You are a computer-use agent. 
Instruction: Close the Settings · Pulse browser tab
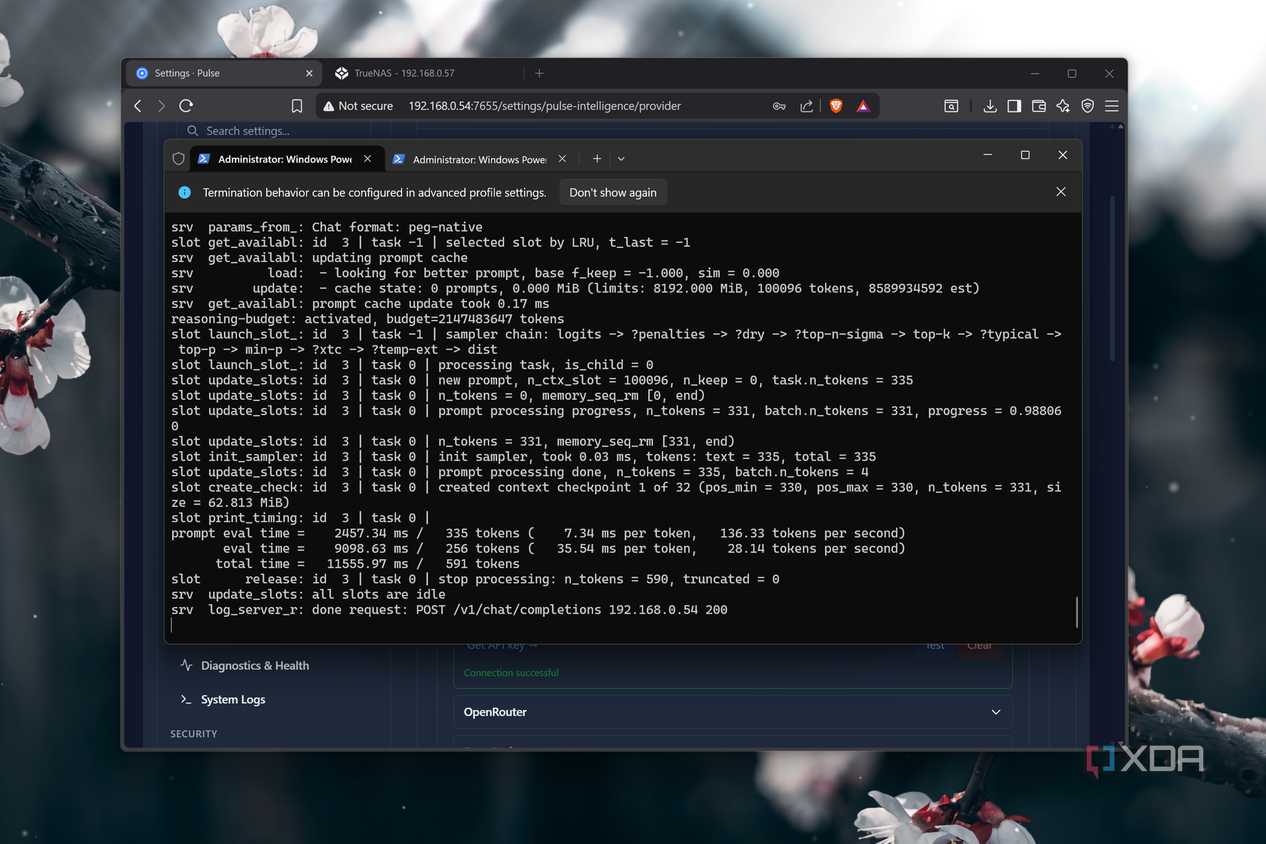coord(309,73)
